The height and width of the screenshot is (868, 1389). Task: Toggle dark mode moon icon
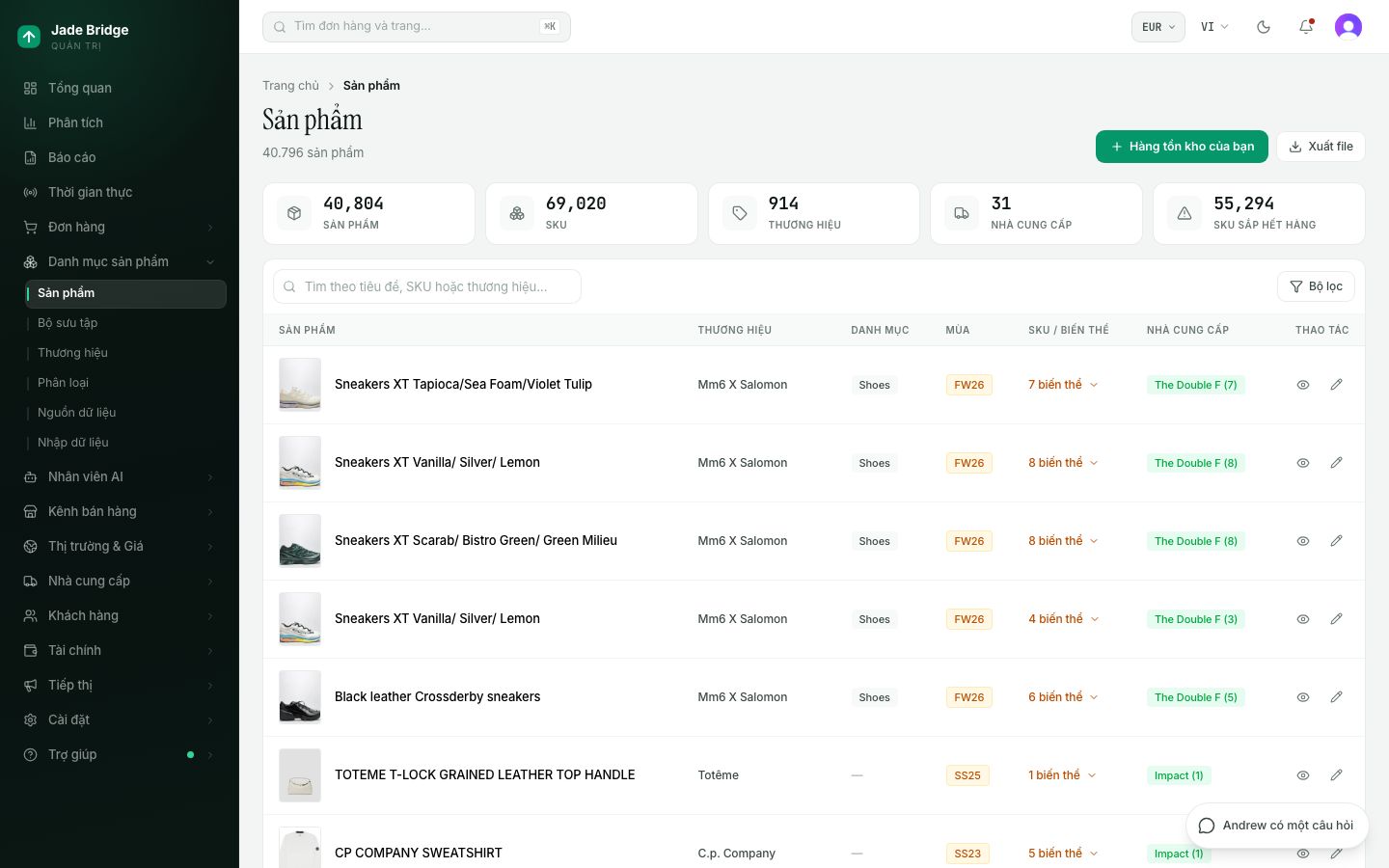(x=1264, y=27)
